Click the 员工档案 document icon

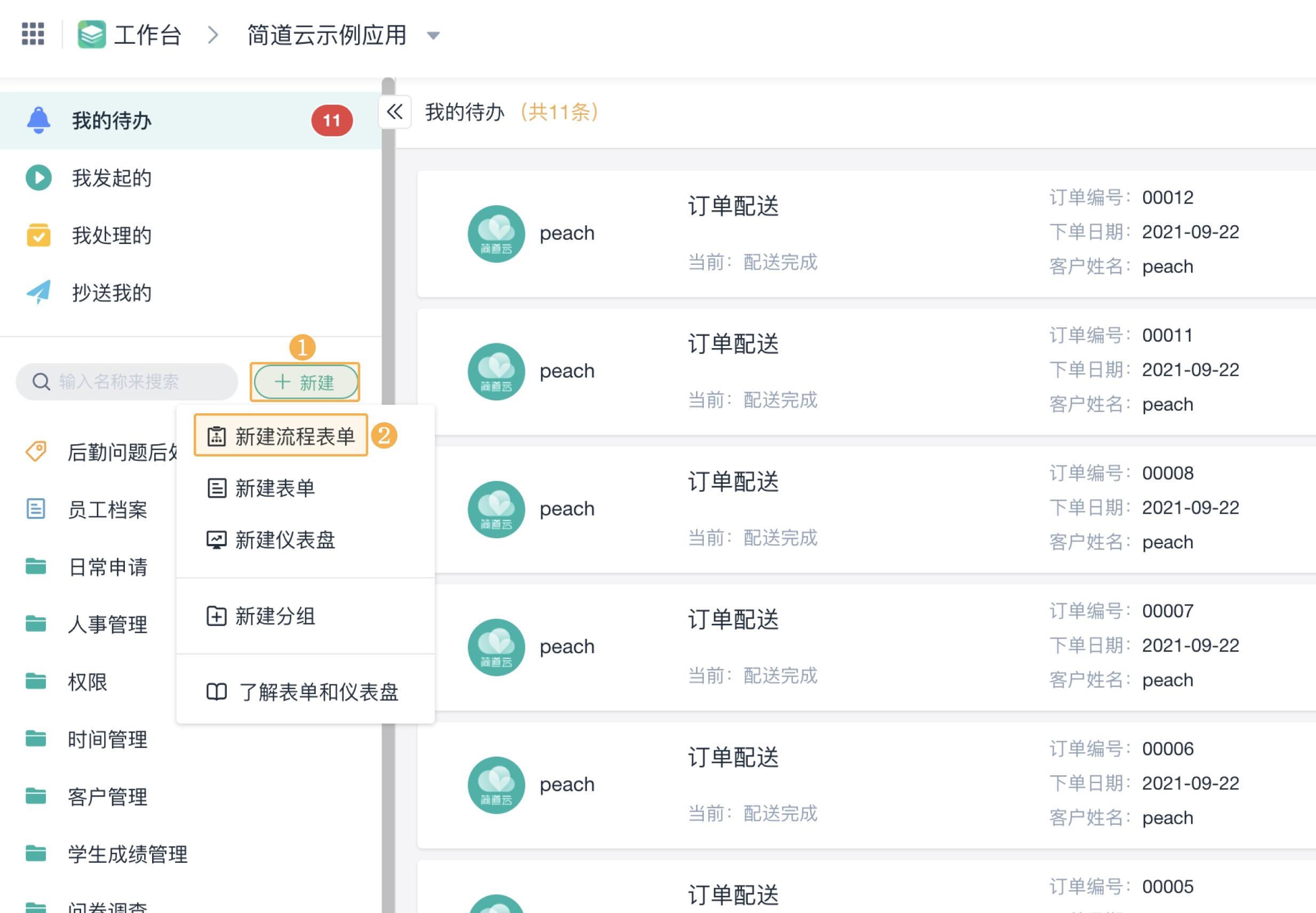point(35,509)
